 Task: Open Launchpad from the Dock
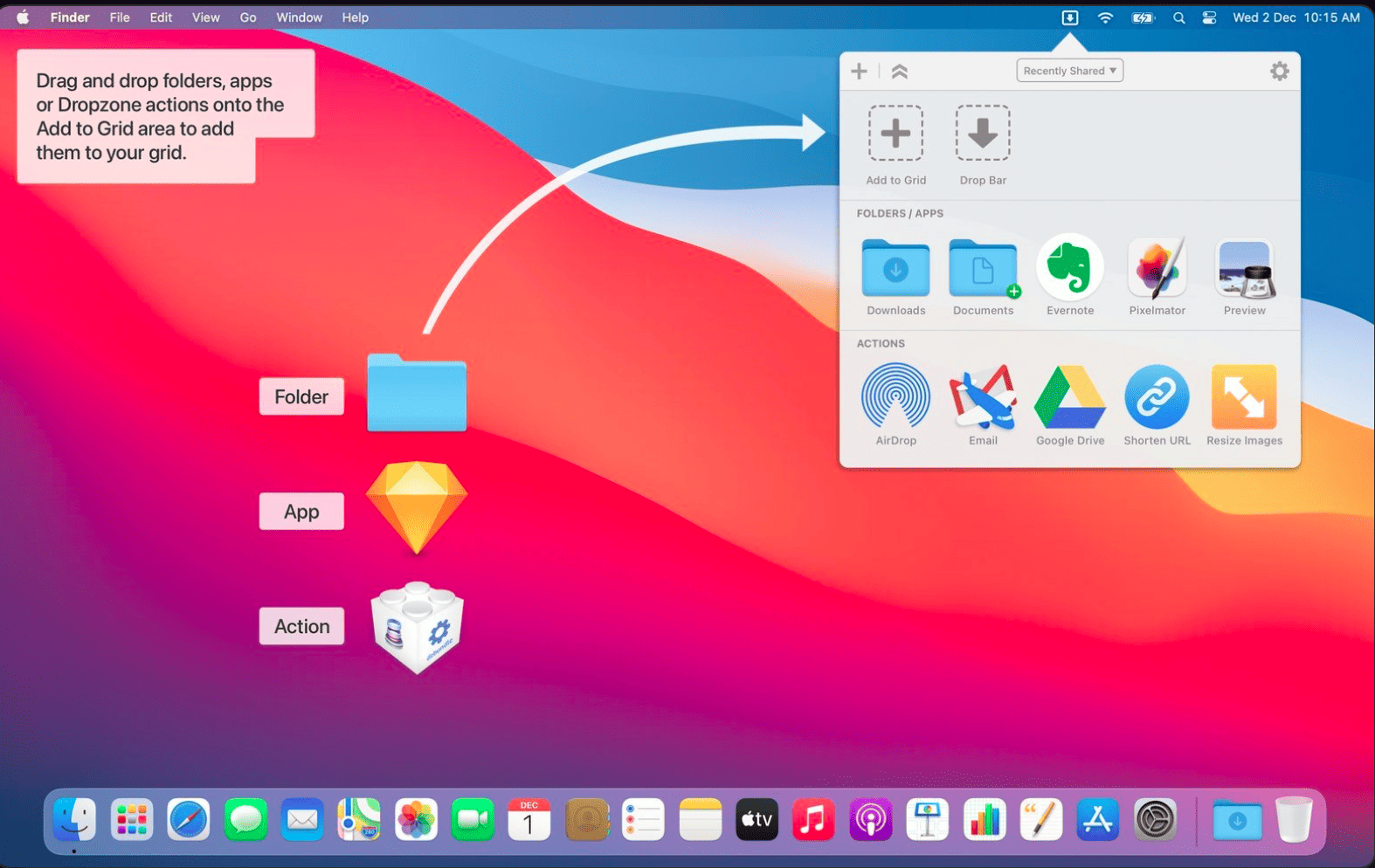pyautogui.click(x=132, y=820)
